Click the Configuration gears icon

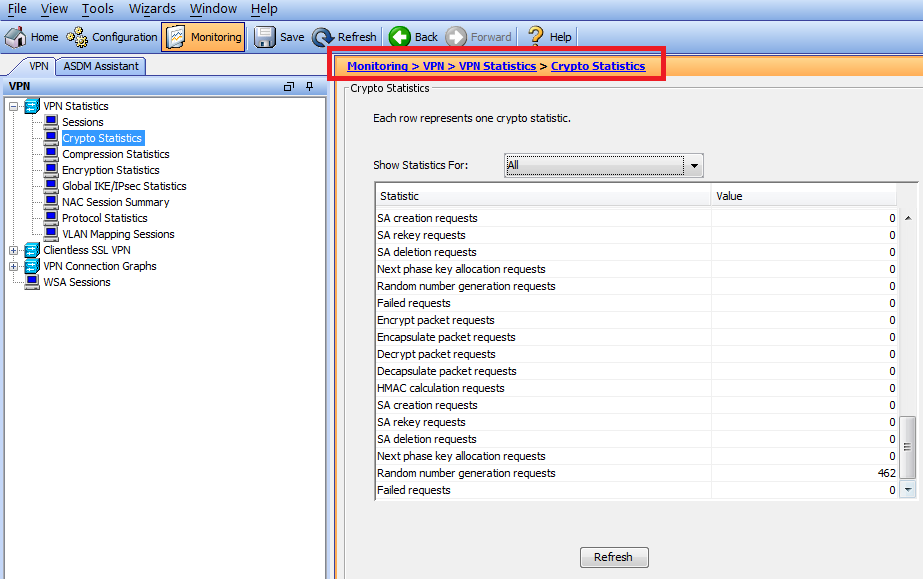77,37
